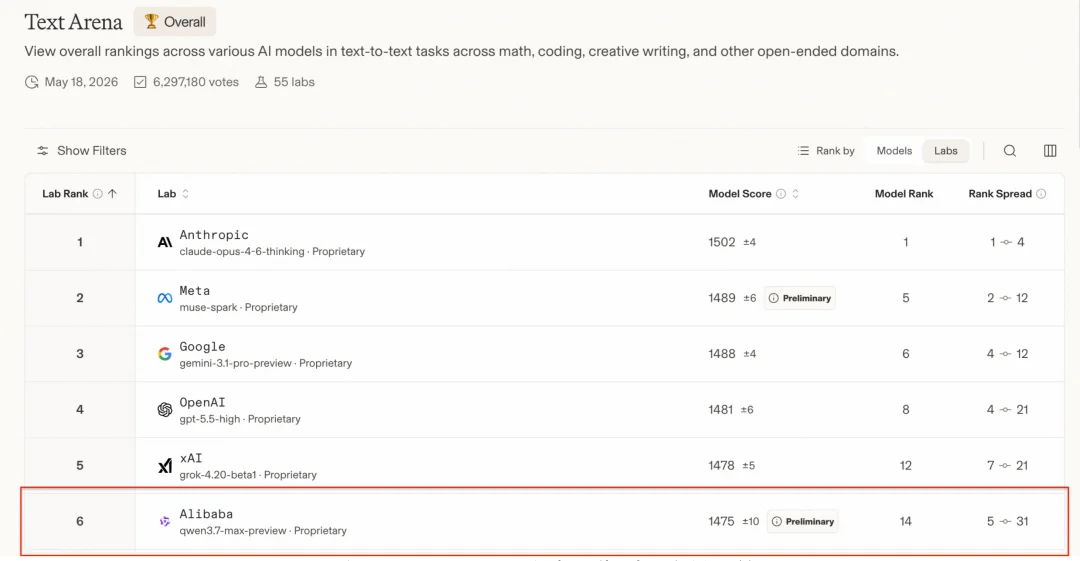1080x561 pixels.
Task: Click the labs flask icon
Action: coord(261,82)
